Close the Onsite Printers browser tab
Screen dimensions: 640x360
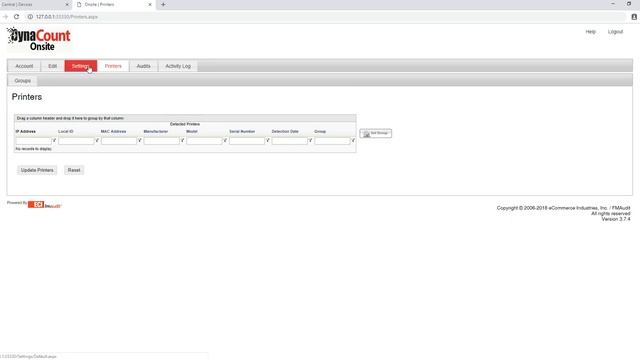click(150, 4)
